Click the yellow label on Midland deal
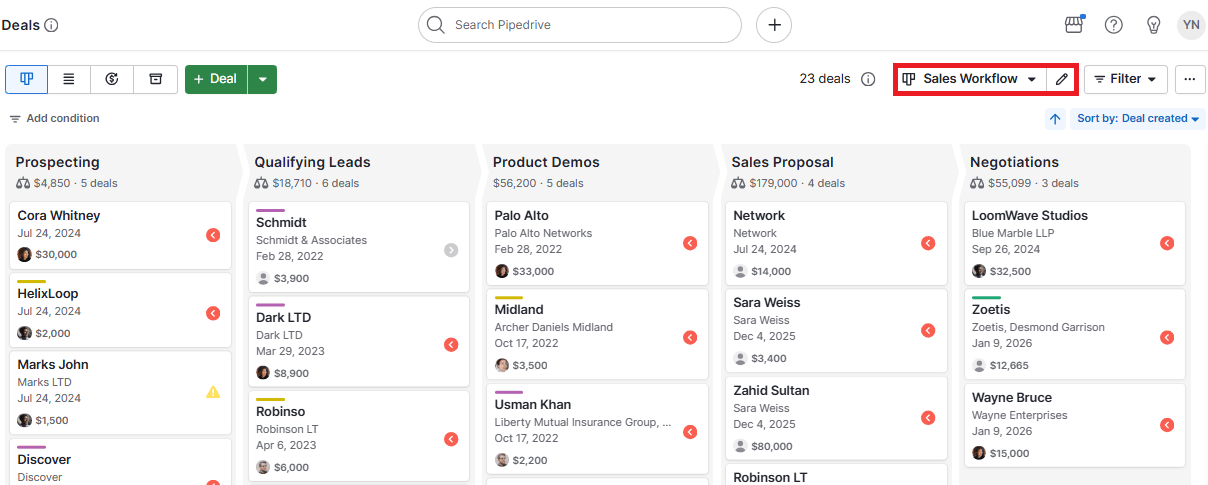 tap(509, 297)
